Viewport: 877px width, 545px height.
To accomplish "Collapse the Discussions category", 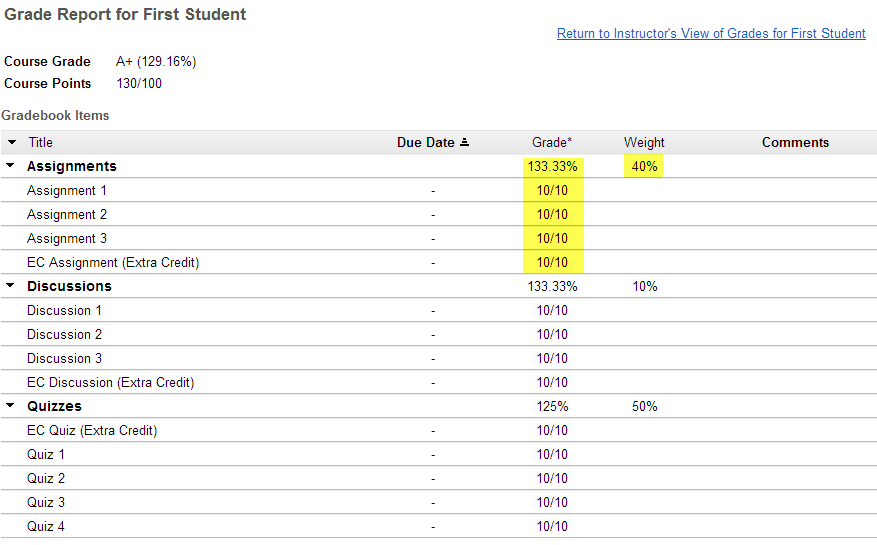I will 10,285.
